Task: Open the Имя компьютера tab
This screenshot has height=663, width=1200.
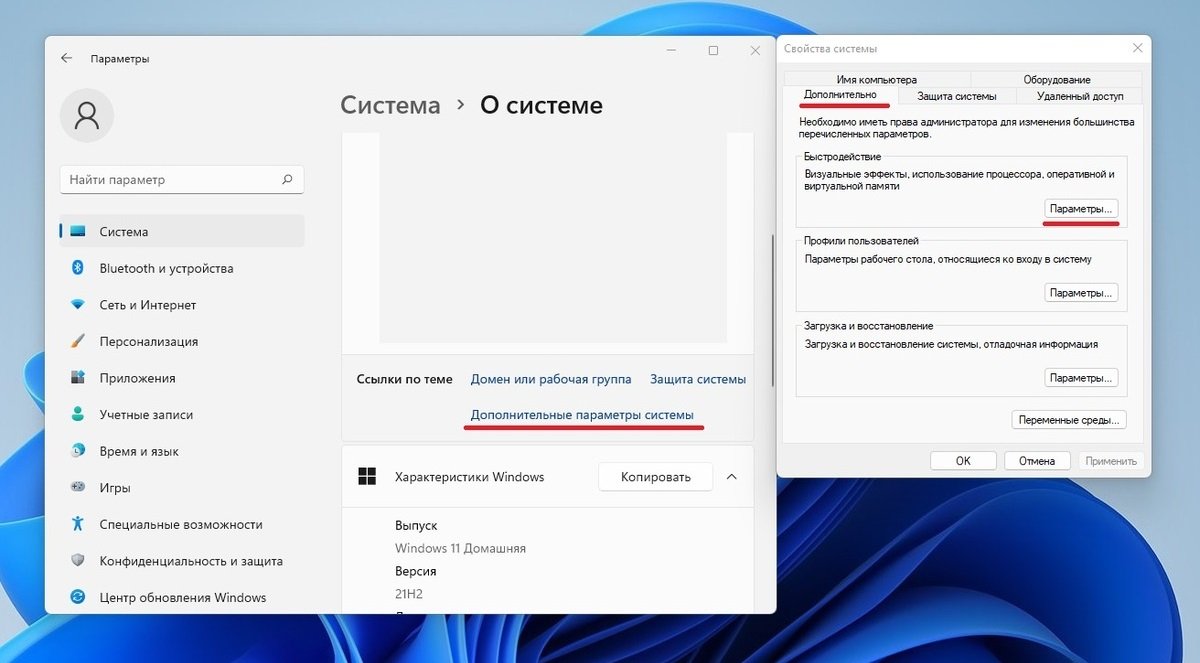Action: click(x=877, y=79)
